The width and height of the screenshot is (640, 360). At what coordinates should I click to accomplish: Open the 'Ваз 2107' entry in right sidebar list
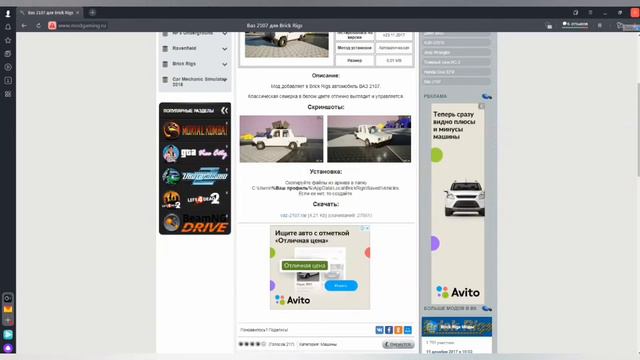457,82
